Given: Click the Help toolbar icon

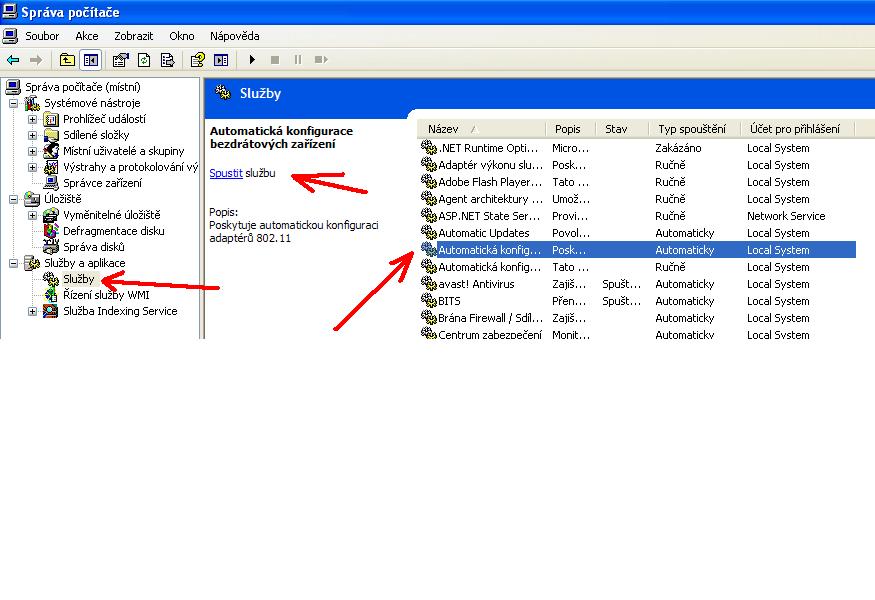Looking at the screenshot, I should (198, 60).
